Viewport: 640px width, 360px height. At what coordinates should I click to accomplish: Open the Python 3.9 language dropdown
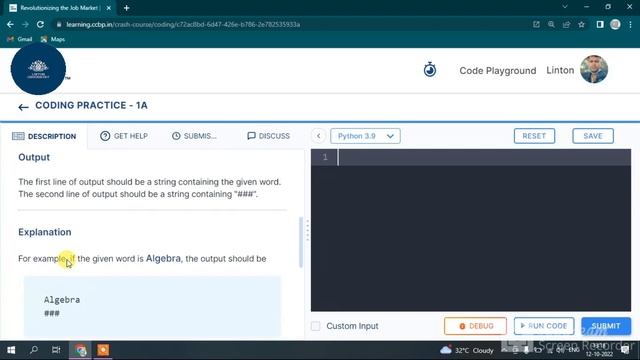pyautogui.click(x=365, y=136)
